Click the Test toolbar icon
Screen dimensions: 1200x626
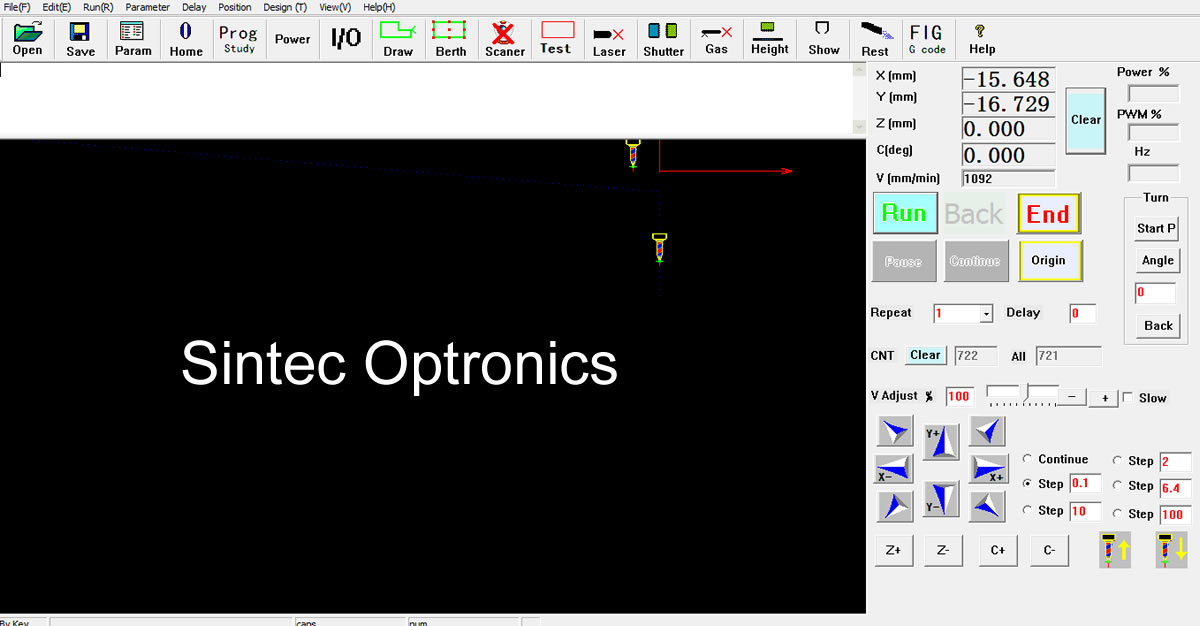pyautogui.click(x=557, y=39)
